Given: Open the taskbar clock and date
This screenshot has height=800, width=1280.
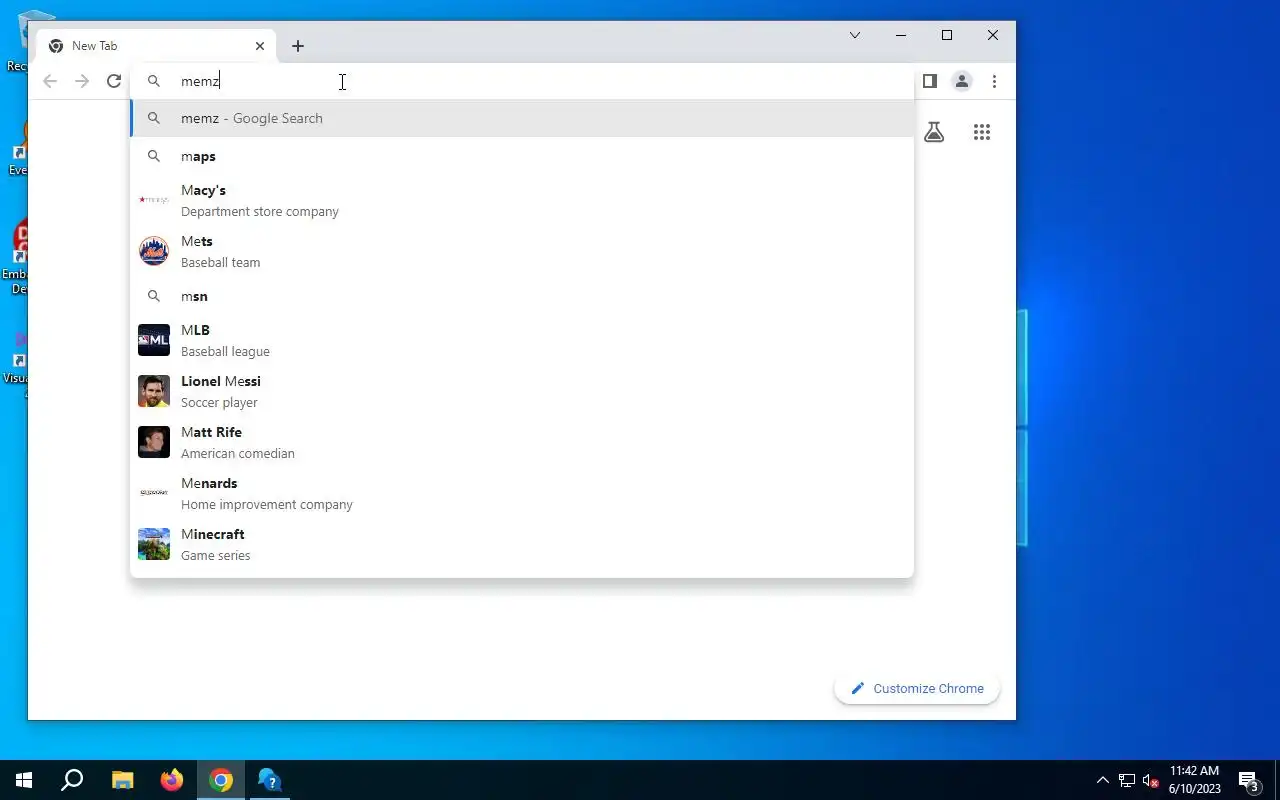Looking at the screenshot, I should point(1194,780).
